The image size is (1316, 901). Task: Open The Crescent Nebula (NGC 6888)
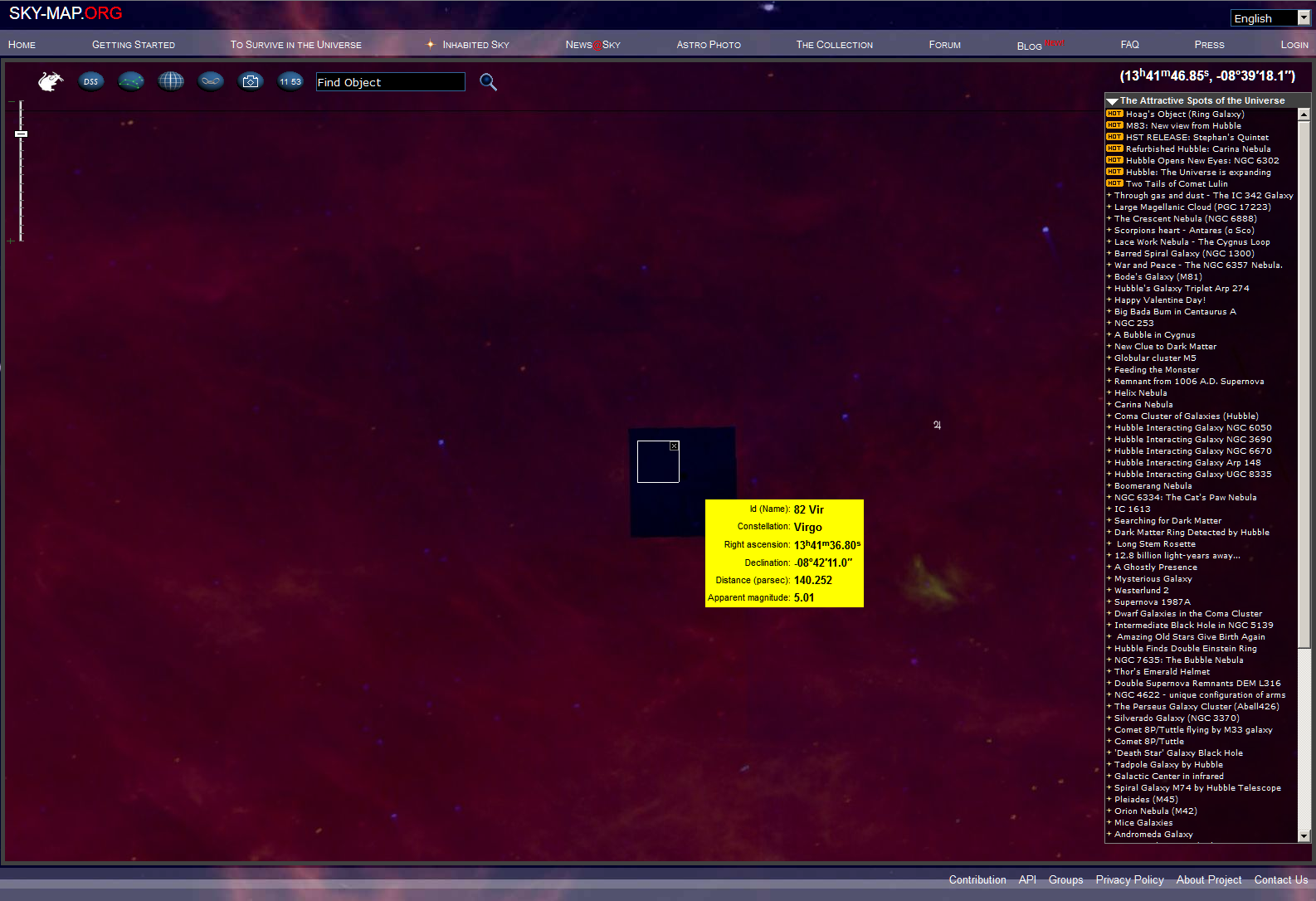[x=1185, y=219]
